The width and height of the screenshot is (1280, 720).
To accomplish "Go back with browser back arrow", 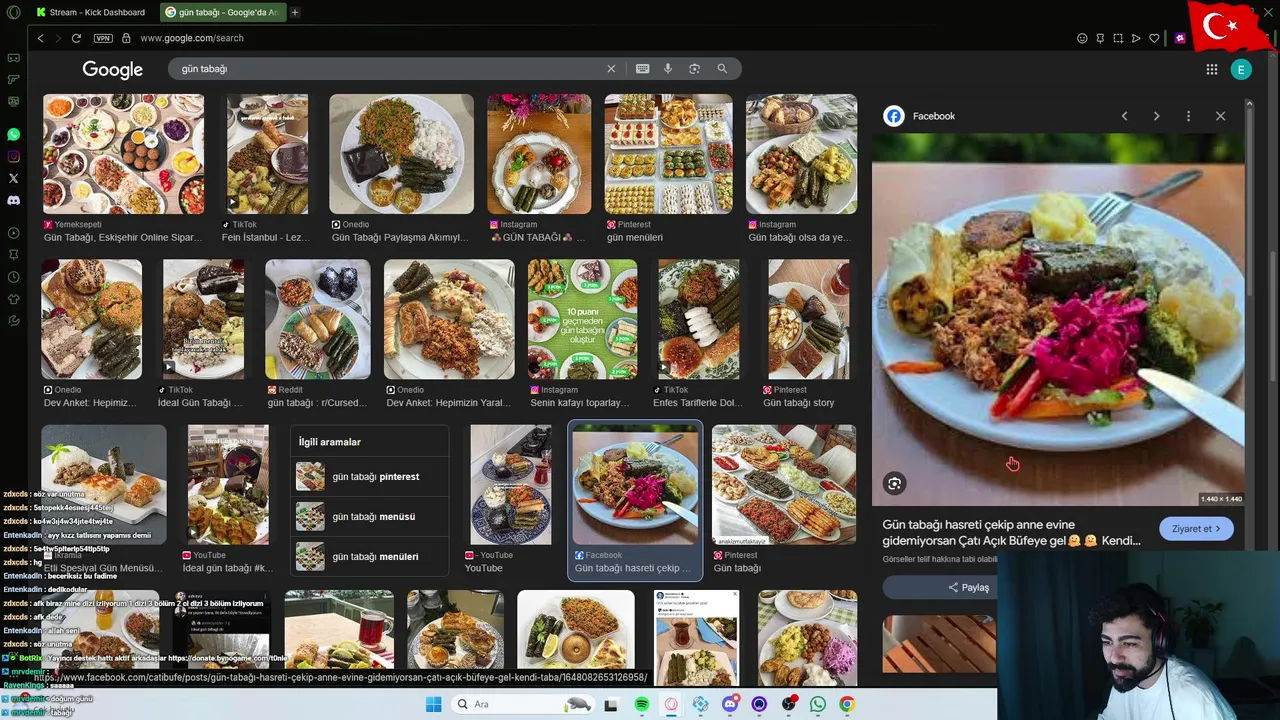I will (x=40, y=38).
